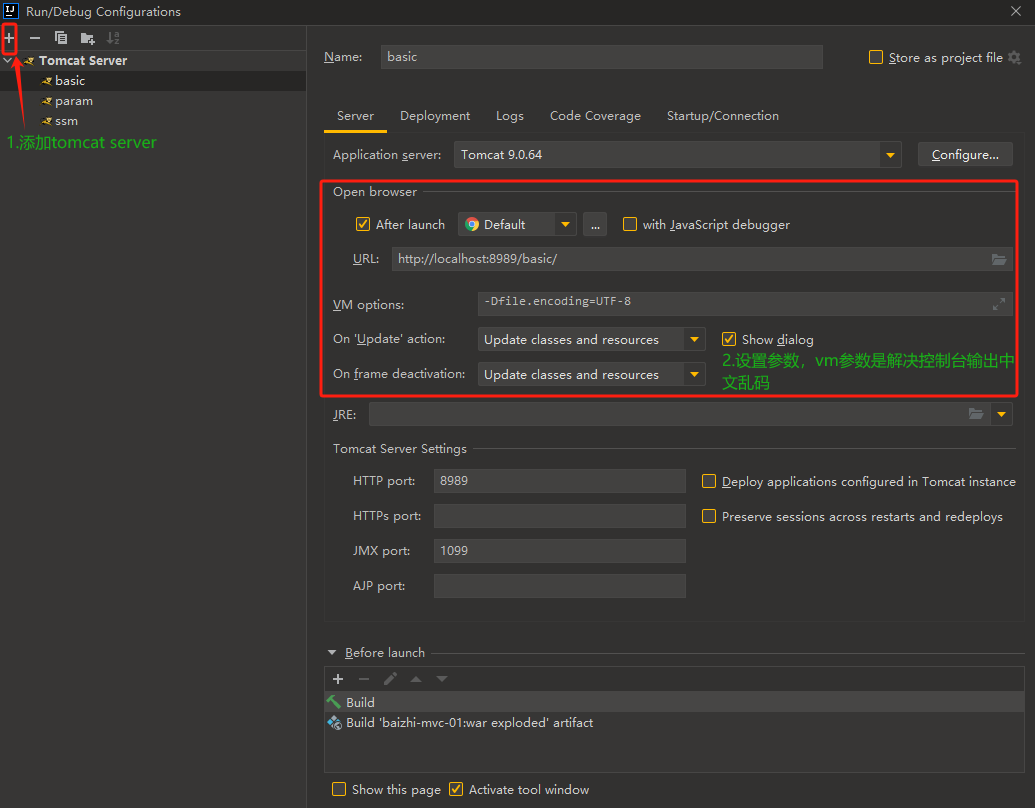Switch to the Deployment tab
The width and height of the screenshot is (1035, 808).
(435, 116)
